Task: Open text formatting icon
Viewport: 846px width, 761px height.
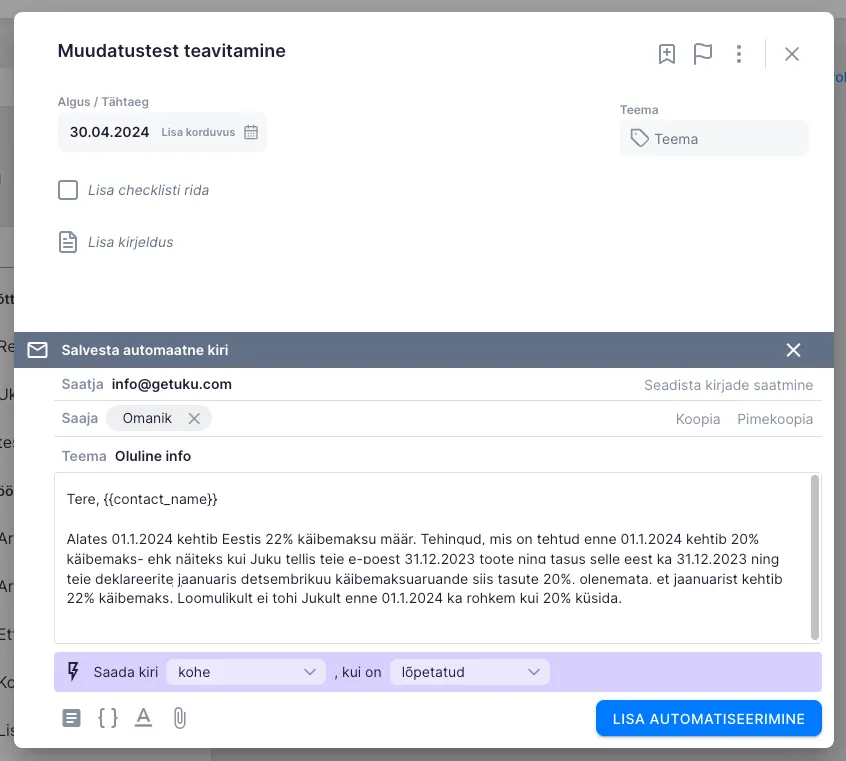Action: (x=143, y=717)
